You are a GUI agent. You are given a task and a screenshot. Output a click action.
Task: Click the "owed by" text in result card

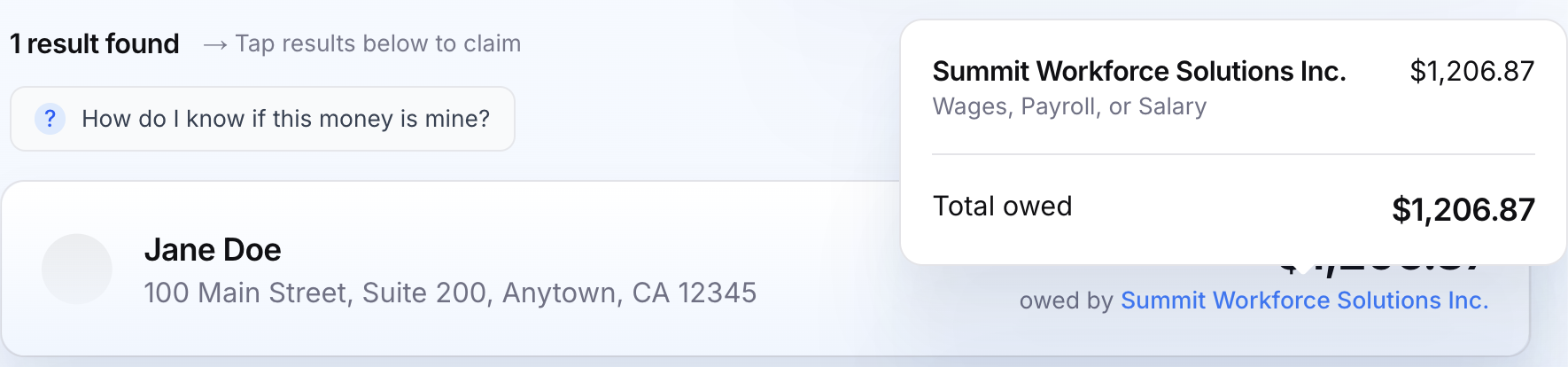pos(1066,301)
